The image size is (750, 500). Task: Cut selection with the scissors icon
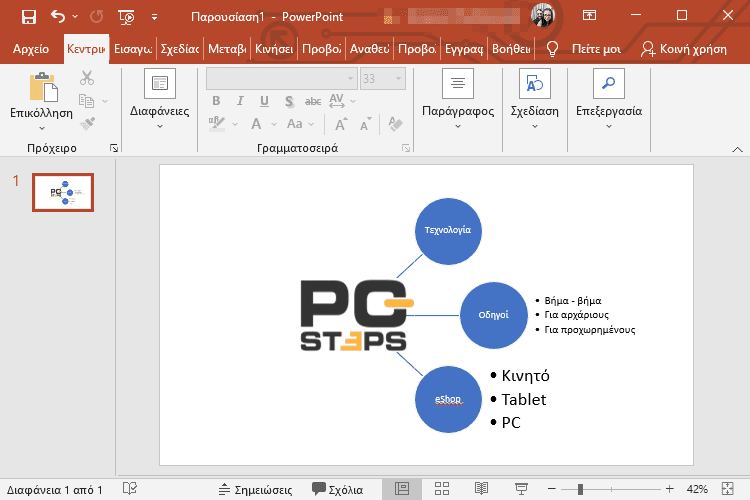(x=87, y=78)
